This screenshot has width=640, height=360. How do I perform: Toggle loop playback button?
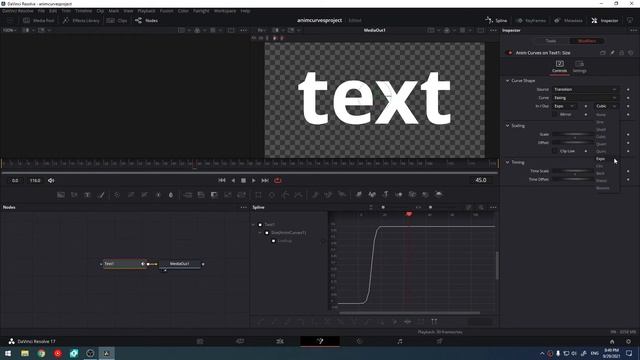[278, 180]
